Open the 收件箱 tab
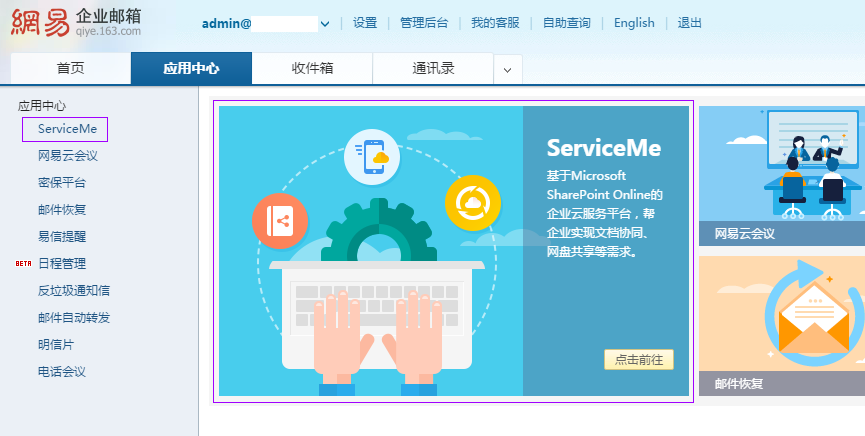The height and width of the screenshot is (436, 865). pos(312,68)
